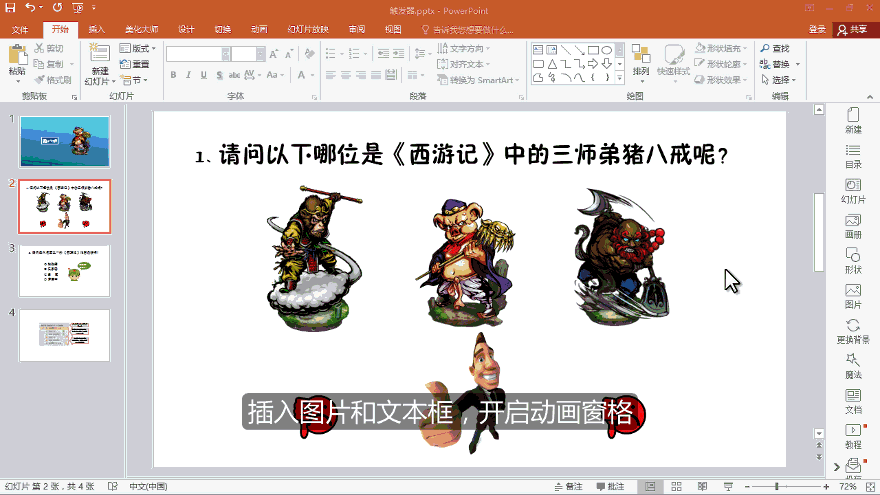Click the Copy (复制) icon
This screenshot has height=495, width=880.
click(39, 64)
